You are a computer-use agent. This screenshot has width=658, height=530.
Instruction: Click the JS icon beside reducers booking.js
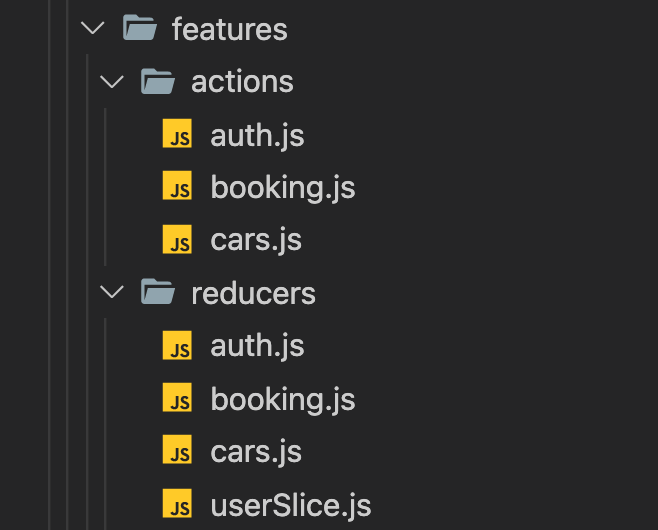pyautogui.click(x=177, y=399)
